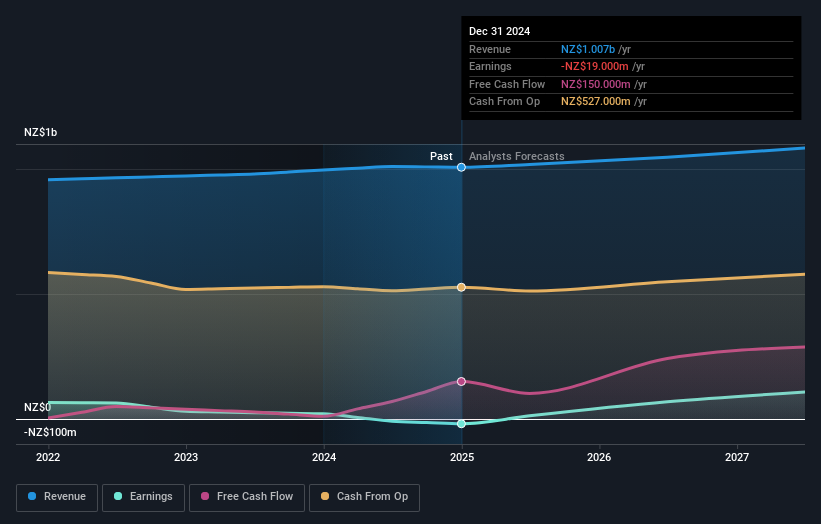The height and width of the screenshot is (524, 821).
Task: Click the NZ$1b y-axis label
Action: (x=40, y=132)
